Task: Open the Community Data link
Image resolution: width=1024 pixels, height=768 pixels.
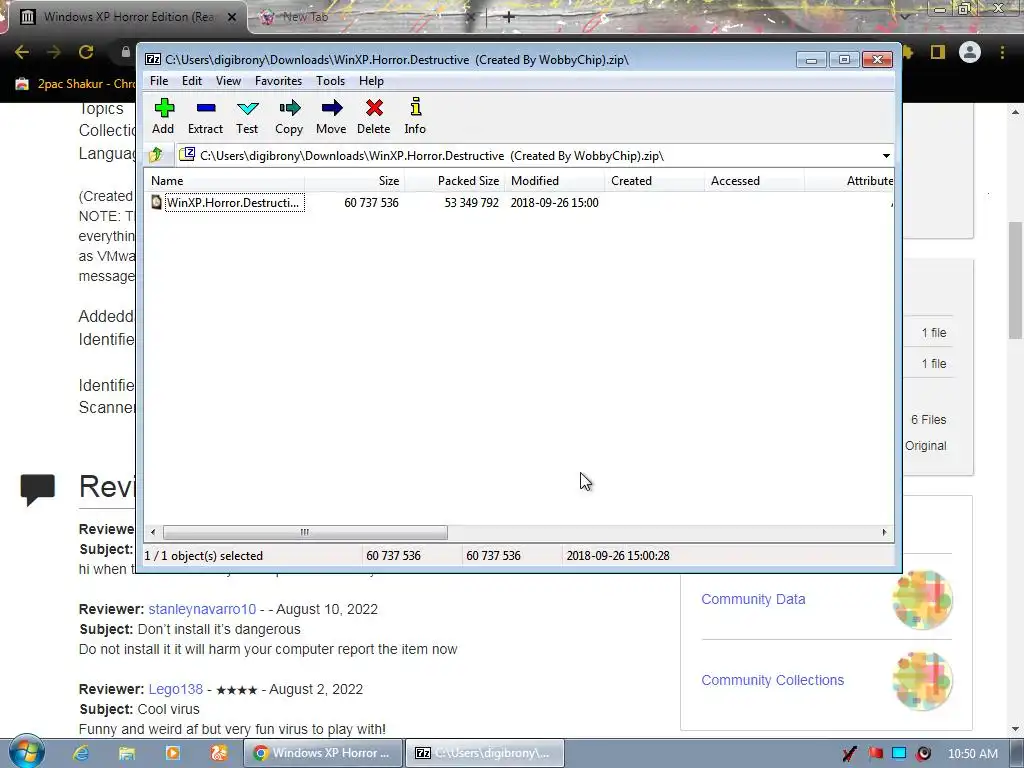Action: tap(753, 600)
